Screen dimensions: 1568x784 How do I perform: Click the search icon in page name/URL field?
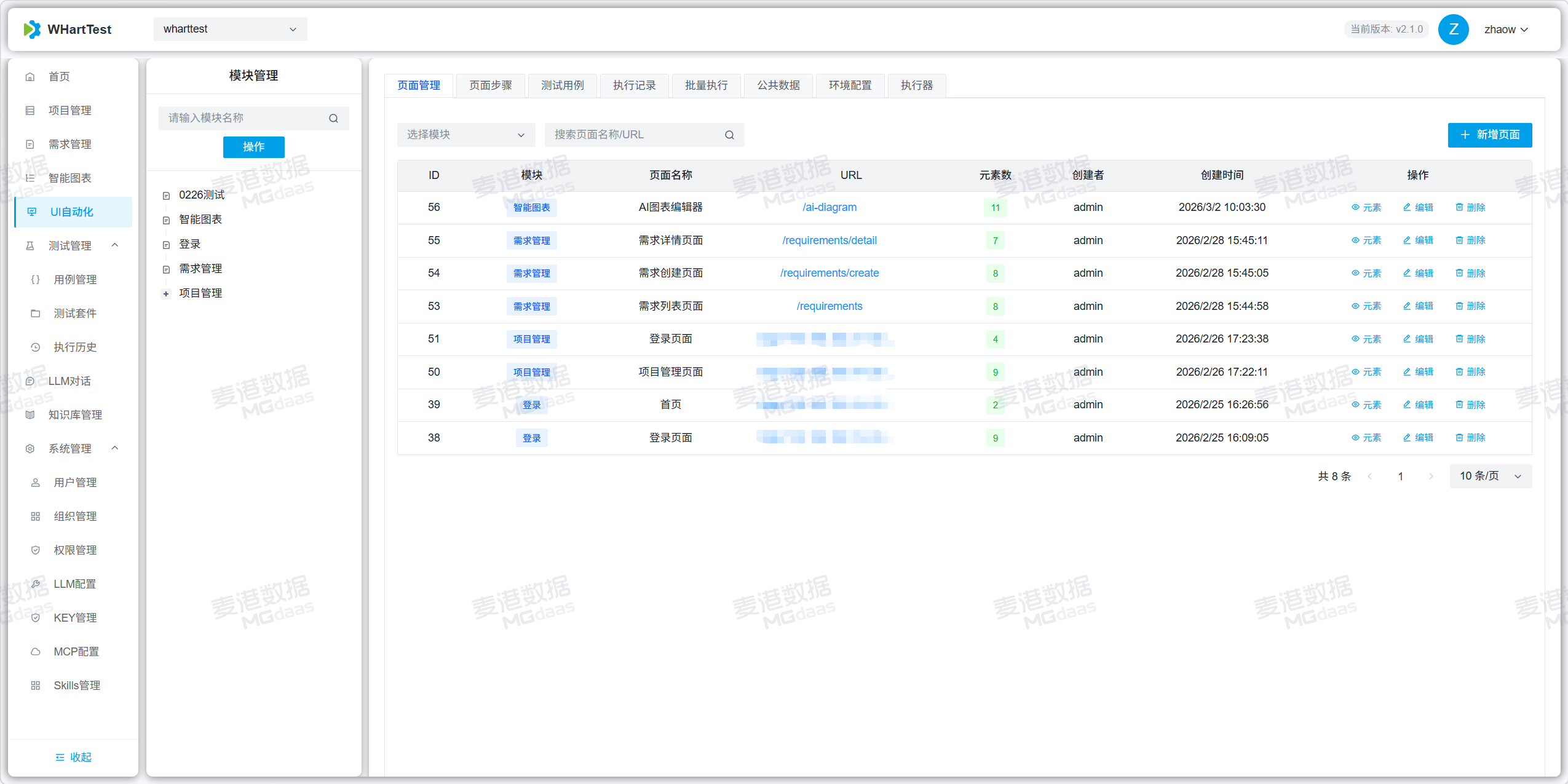(729, 135)
